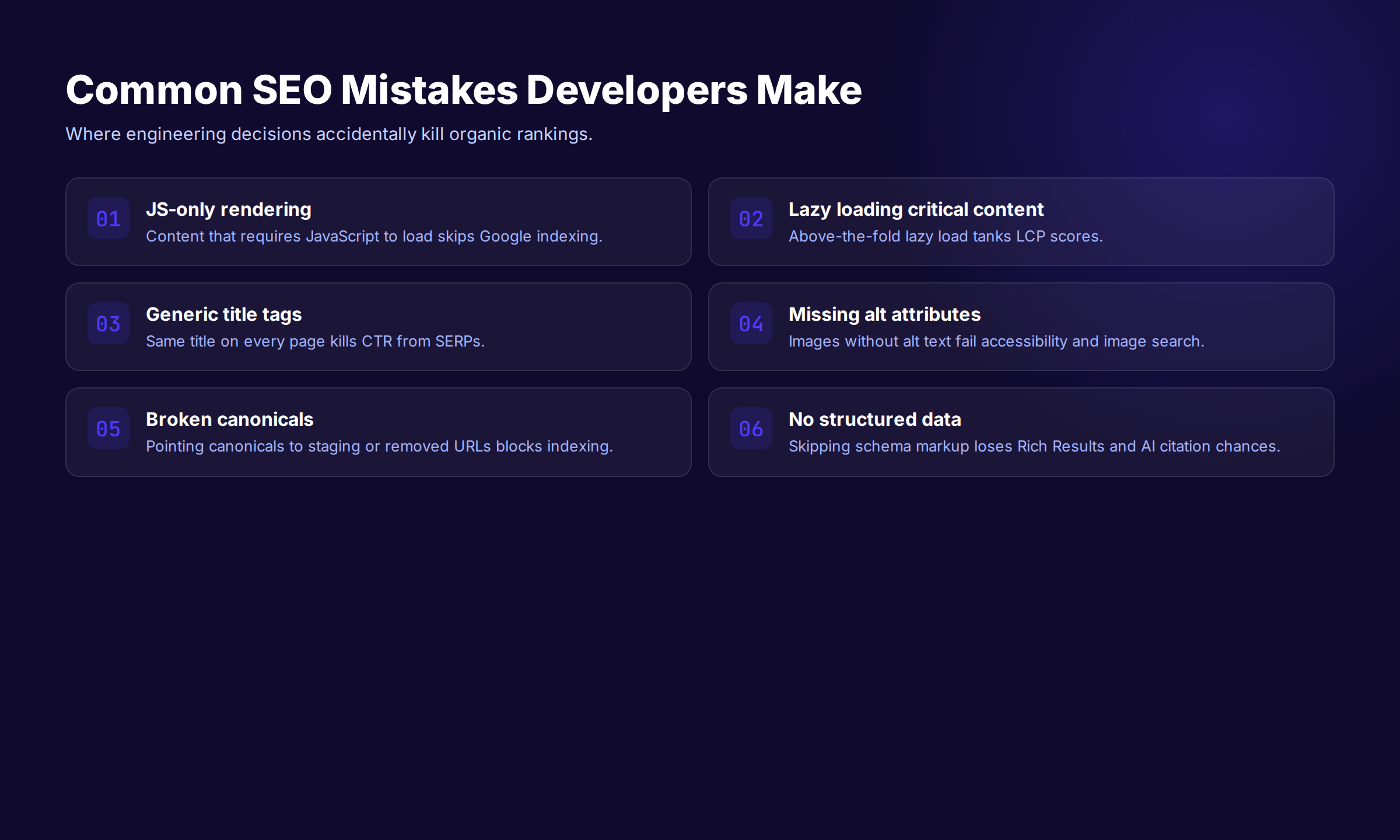Click the 06 number badge
Viewport: 1400px width, 840px height.
click(751, 428)
